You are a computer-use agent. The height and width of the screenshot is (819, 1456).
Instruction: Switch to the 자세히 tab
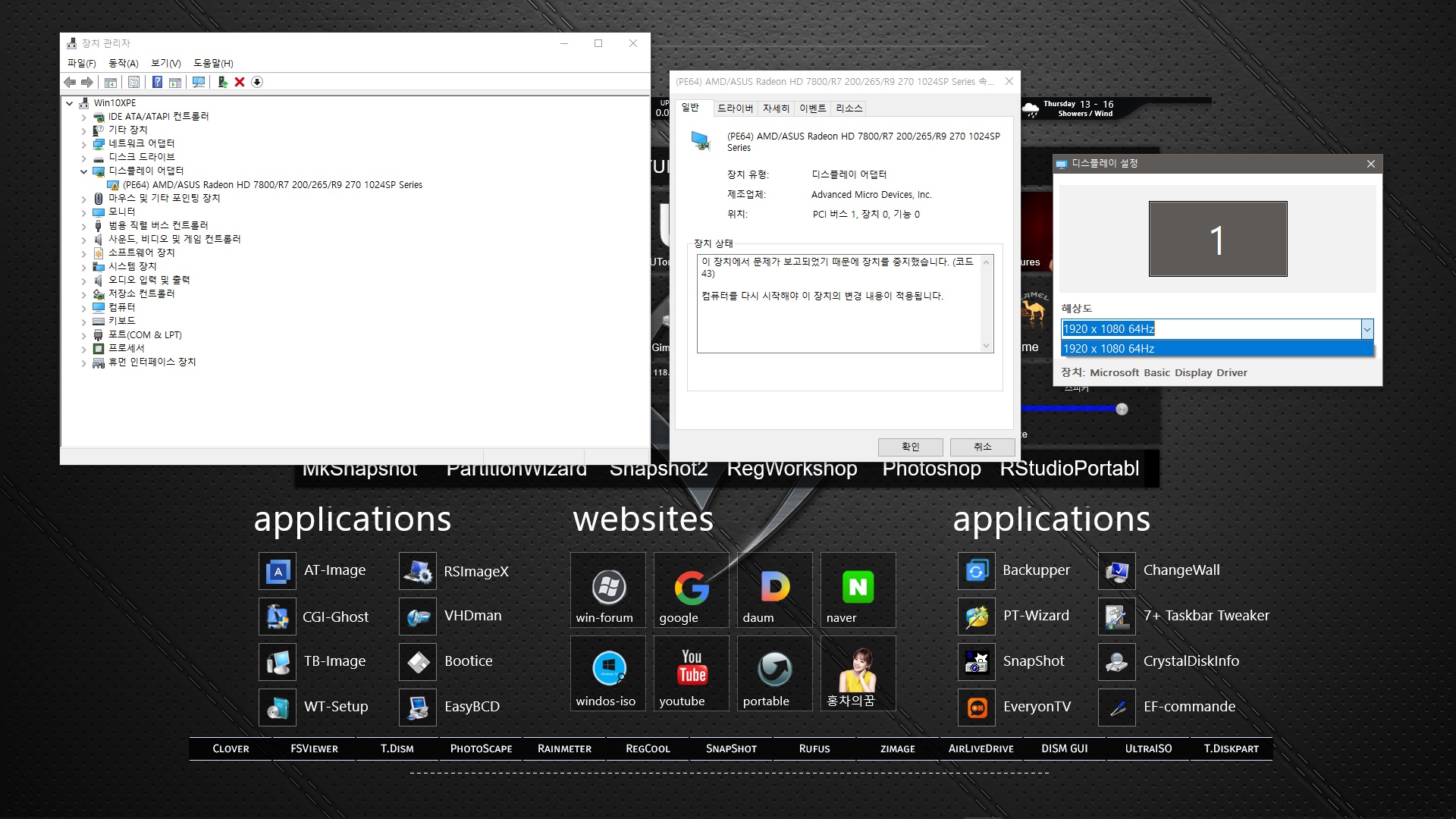tap(776, 108)
